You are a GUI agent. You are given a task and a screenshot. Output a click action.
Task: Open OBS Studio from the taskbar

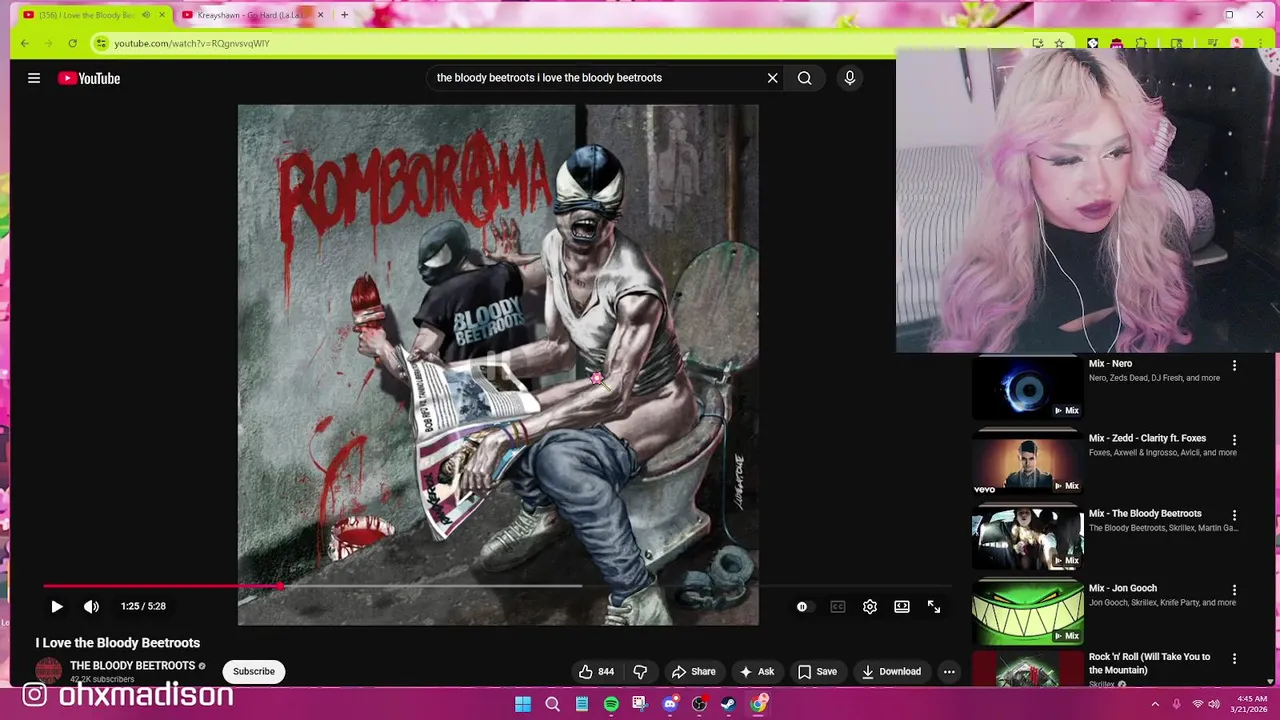point(699,704)
